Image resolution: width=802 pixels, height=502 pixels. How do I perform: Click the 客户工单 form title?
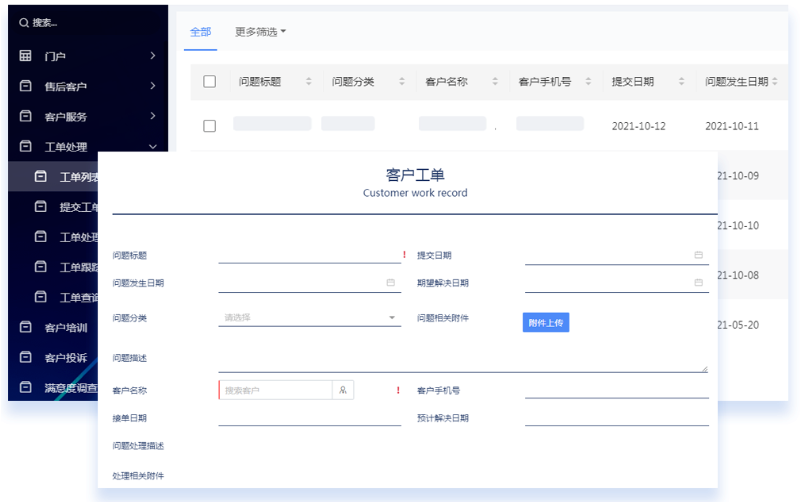[415, 175]
